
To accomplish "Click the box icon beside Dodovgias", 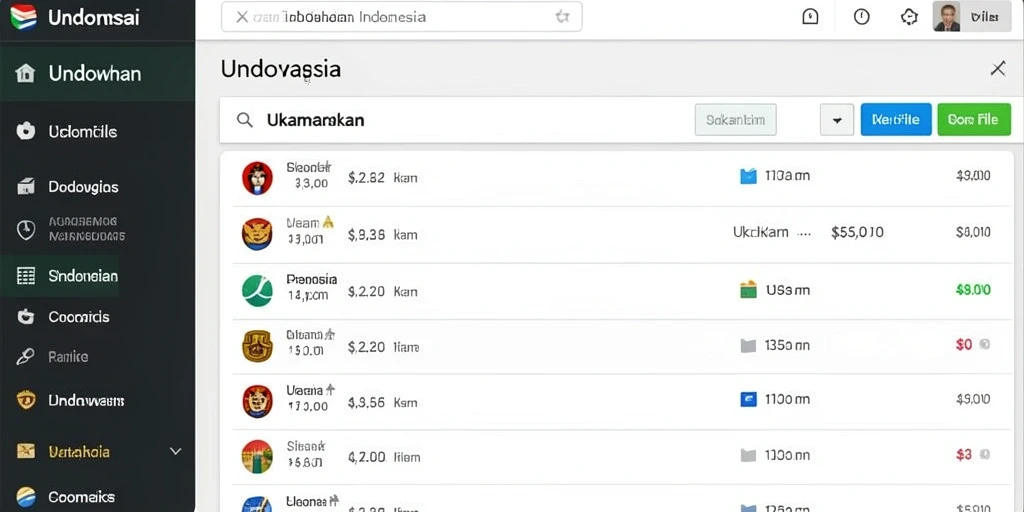I will [25, 187].
